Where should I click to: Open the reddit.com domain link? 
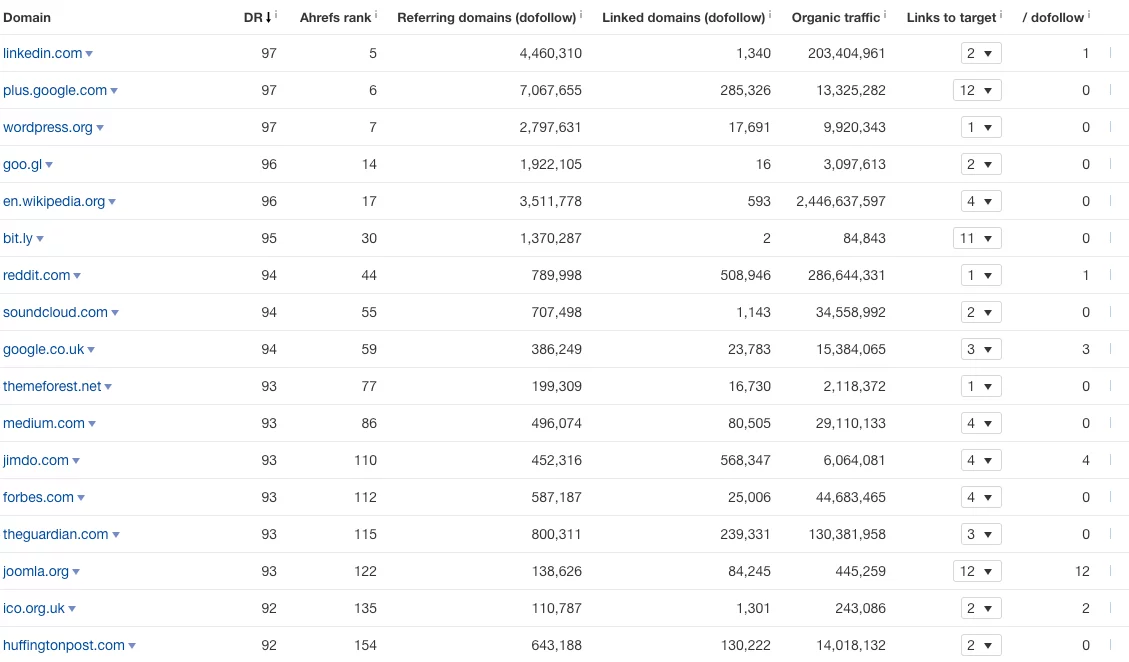[x=37, y=275]
